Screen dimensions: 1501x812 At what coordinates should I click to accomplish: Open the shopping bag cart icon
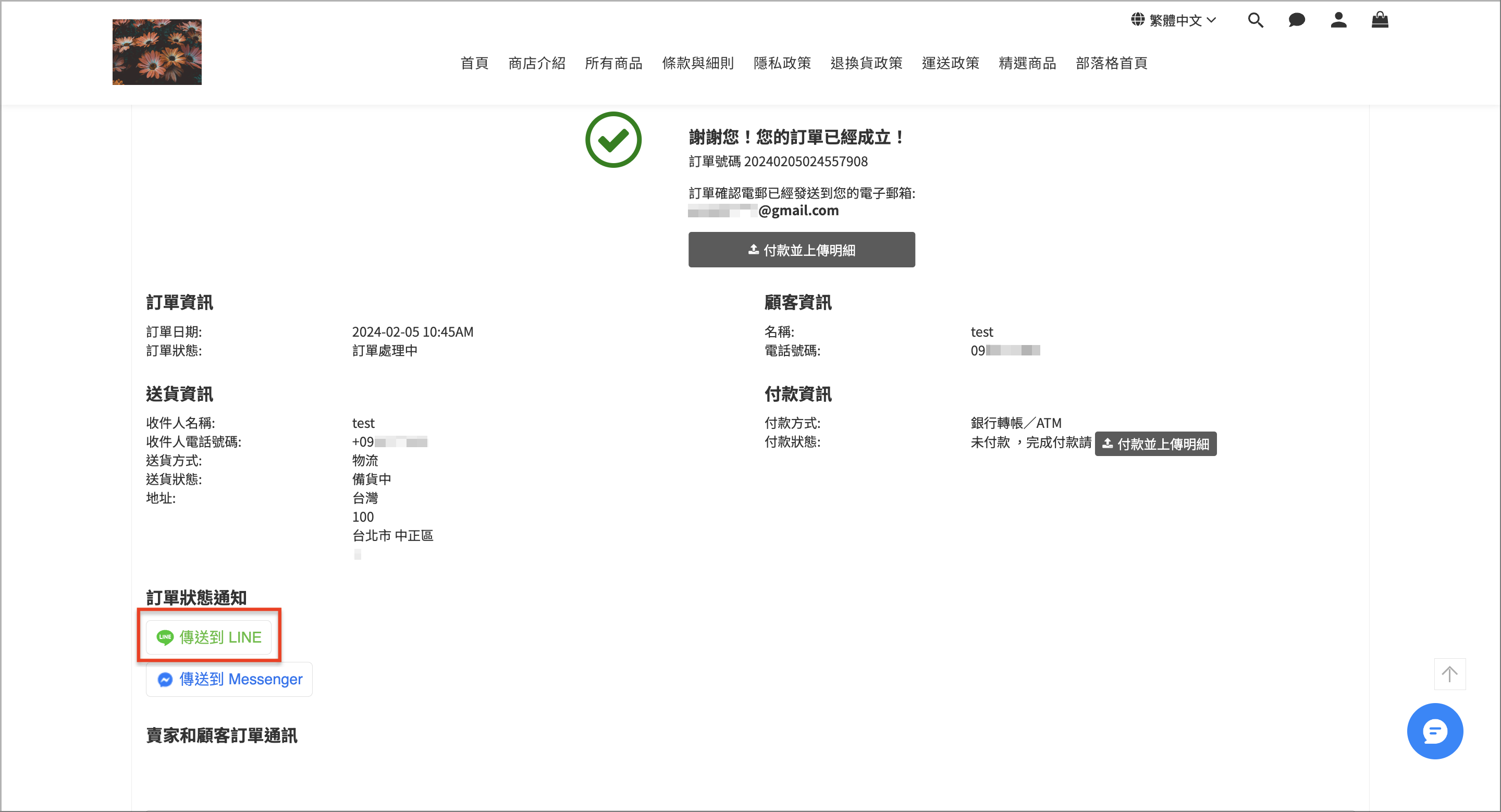pyautogui.click(x=1380, y=20)
